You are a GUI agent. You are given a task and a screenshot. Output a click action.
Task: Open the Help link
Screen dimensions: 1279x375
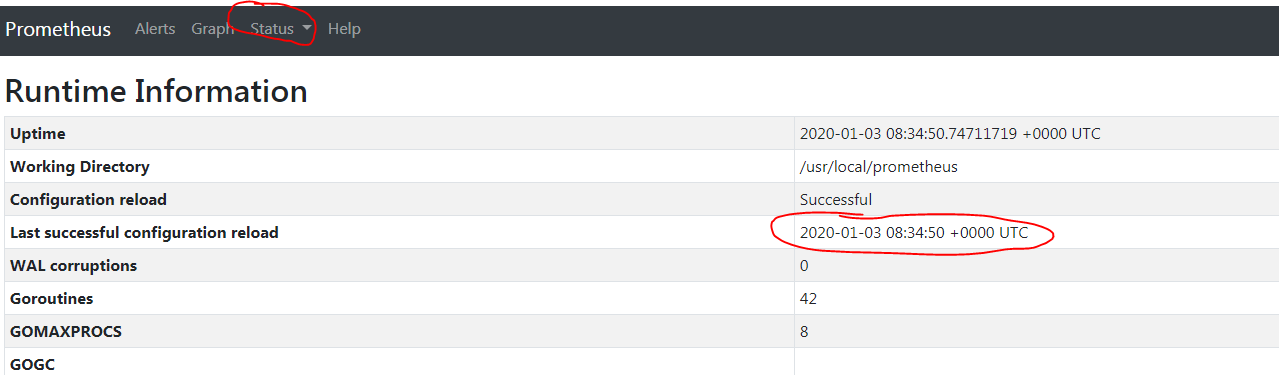click(x=344, y=29)
